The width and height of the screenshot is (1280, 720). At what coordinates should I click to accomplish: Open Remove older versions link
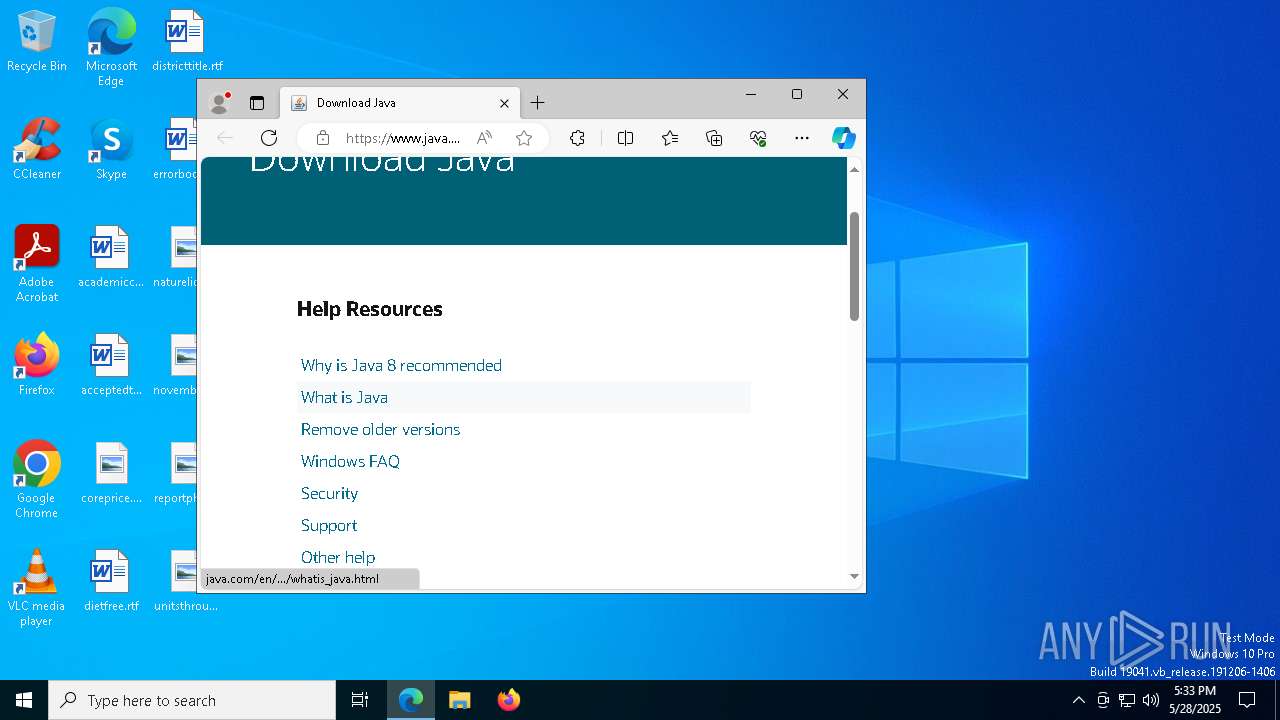tap(381, 429)
